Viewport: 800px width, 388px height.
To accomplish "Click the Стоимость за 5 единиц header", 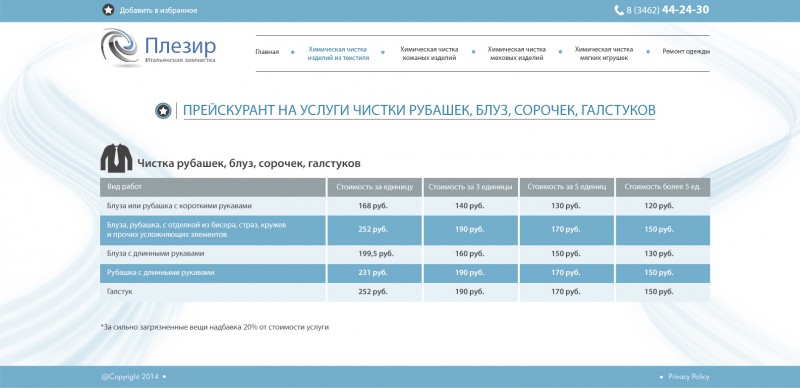I will point(567,187).
